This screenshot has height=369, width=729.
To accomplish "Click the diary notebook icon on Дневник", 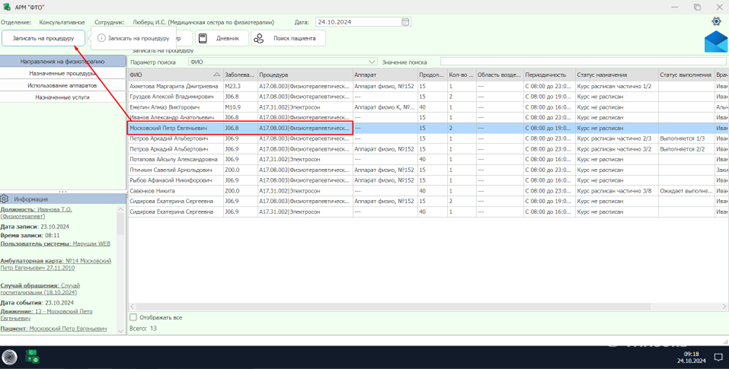I will point(203,39).
